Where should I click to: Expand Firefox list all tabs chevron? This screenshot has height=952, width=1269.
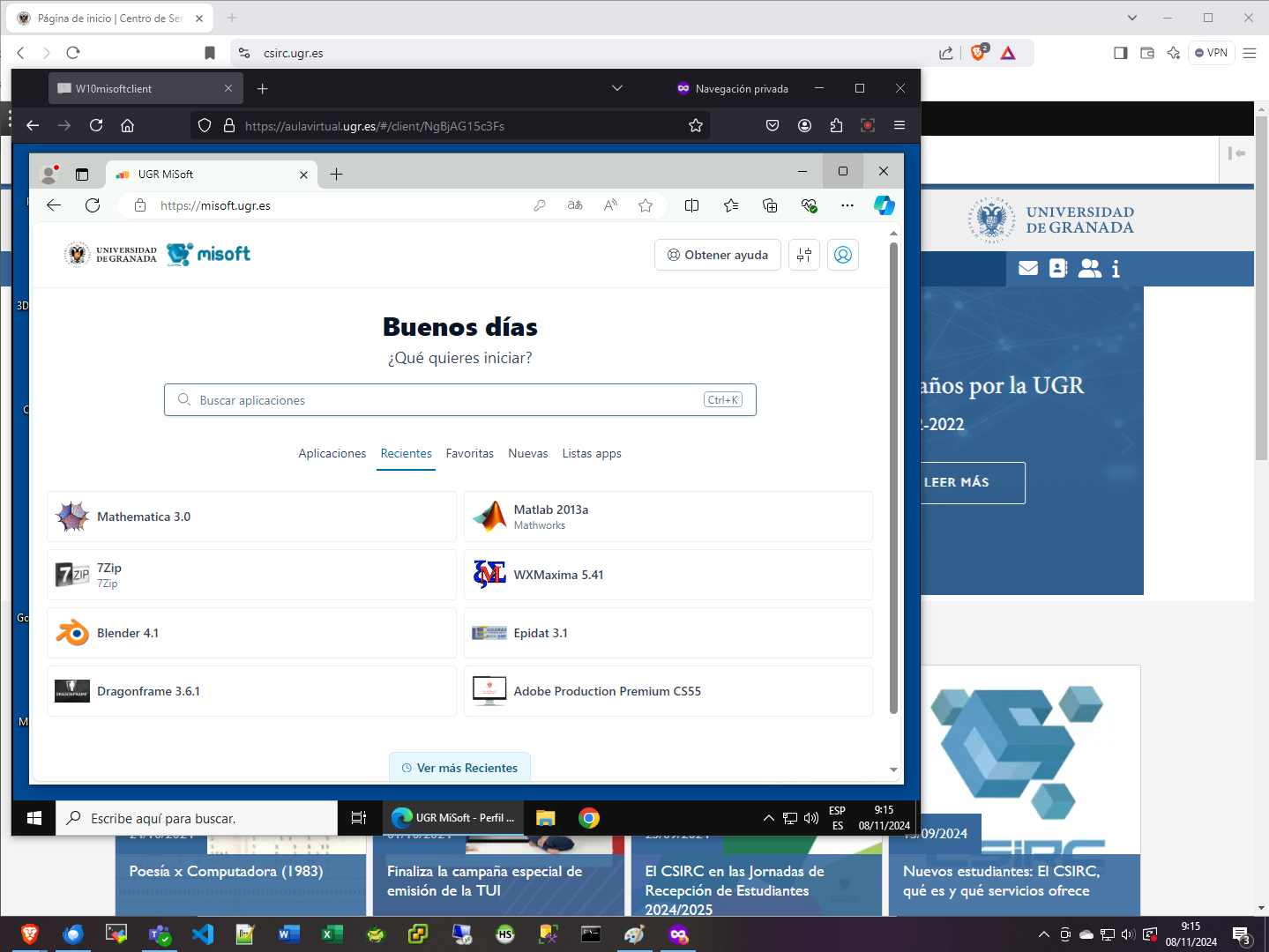point(617,88)
